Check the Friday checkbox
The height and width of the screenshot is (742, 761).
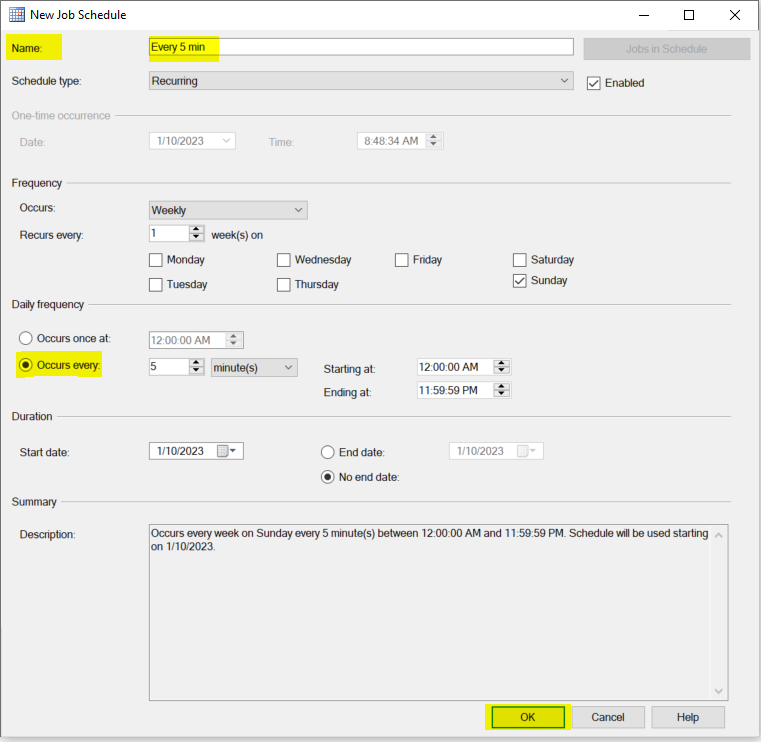click(402, 260)
